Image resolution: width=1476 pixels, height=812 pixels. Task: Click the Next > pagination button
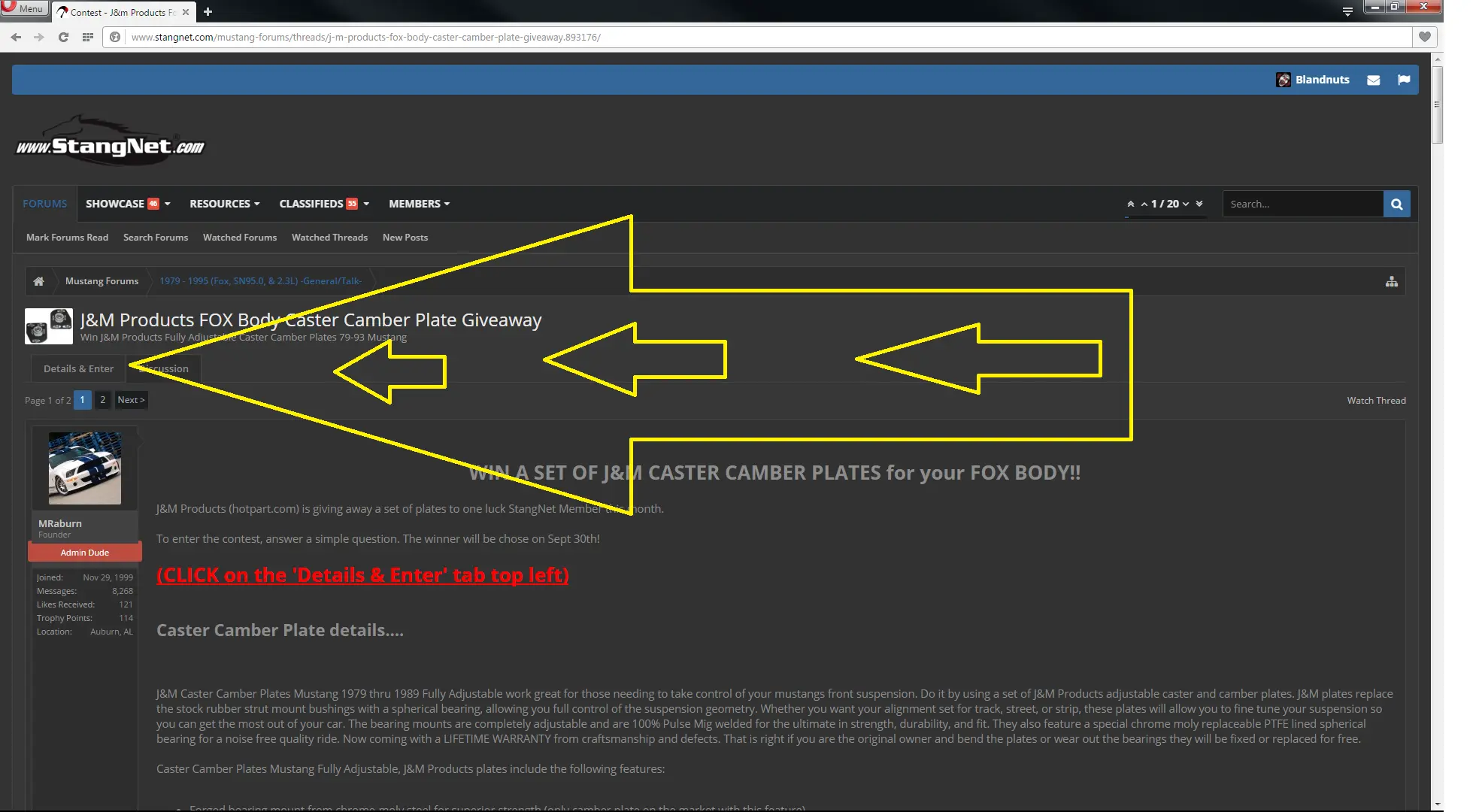[x=131, y=400]
